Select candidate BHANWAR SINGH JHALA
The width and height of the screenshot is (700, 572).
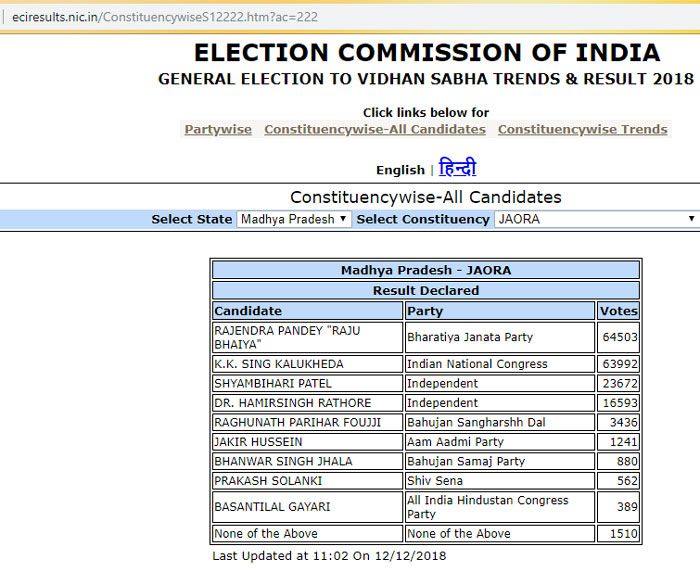click(308, 461)
